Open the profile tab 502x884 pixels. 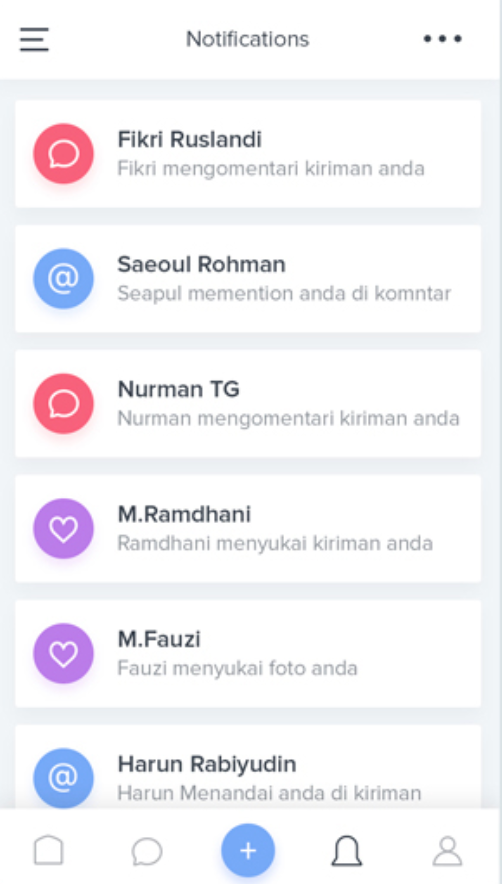(447, 850)
